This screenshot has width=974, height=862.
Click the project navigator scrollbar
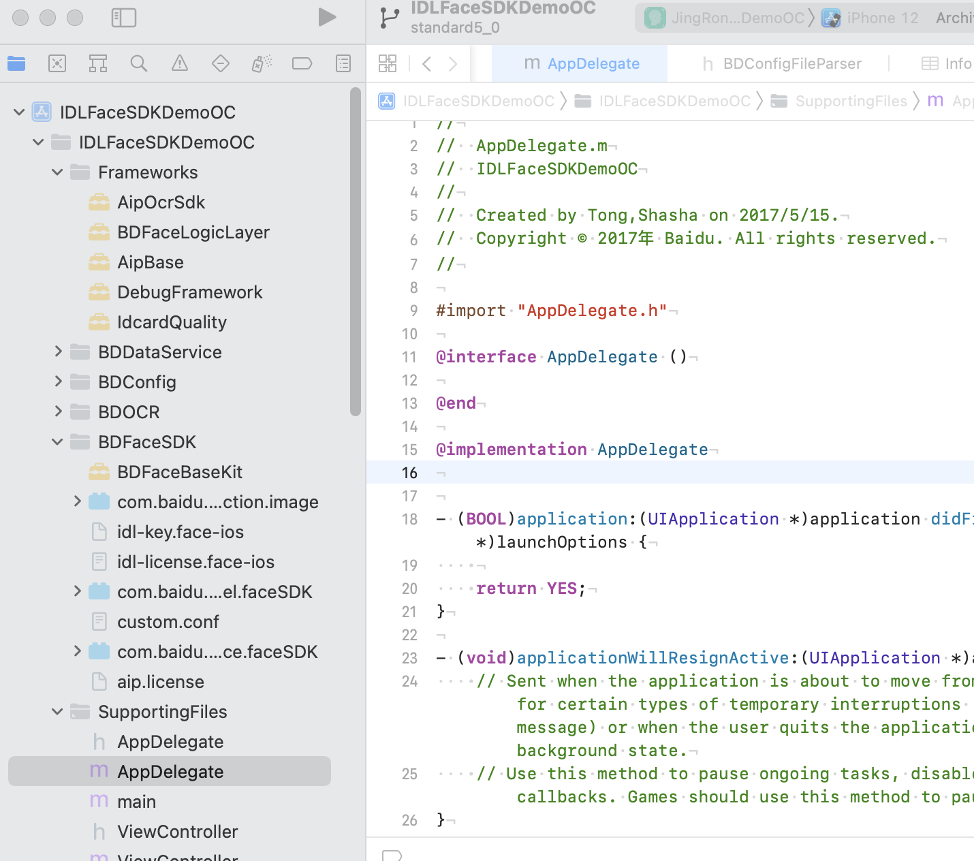pos(355,252)
